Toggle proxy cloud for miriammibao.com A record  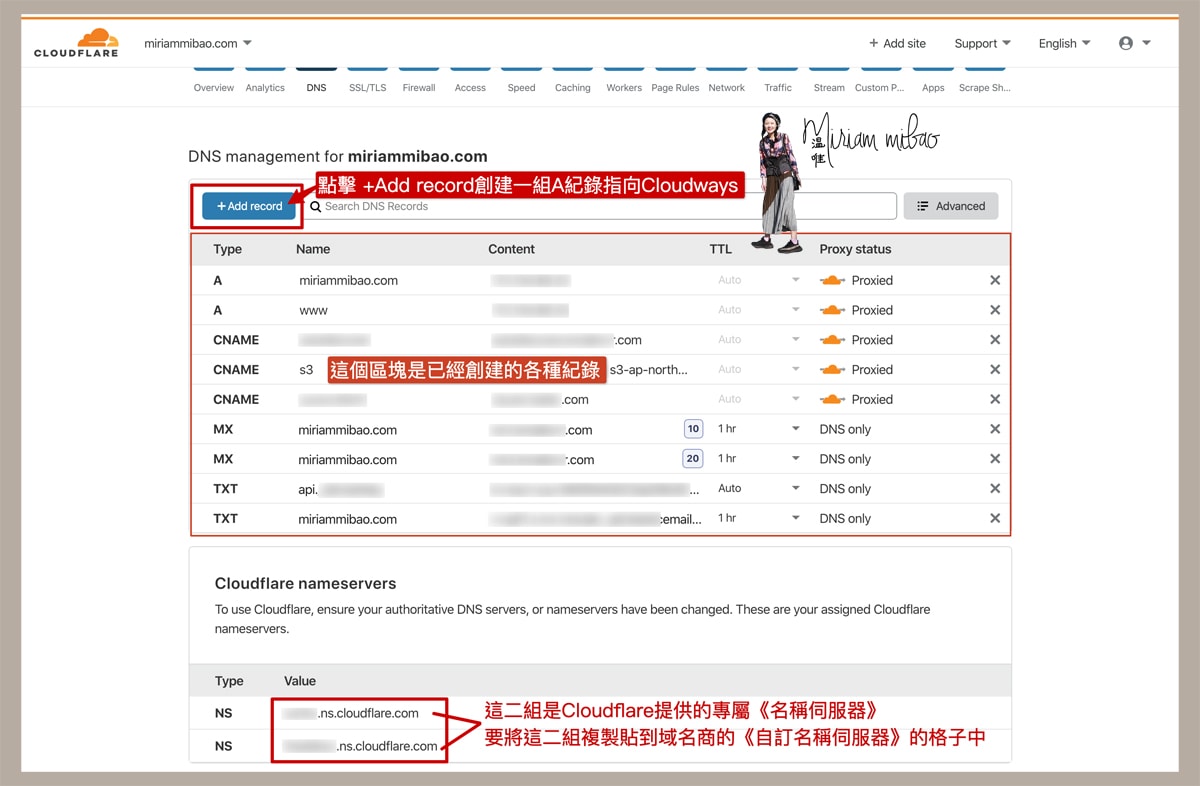832,280
